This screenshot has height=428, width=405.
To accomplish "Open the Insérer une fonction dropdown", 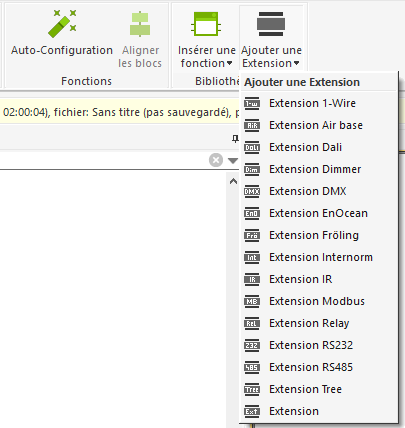I will click(206, 38).
